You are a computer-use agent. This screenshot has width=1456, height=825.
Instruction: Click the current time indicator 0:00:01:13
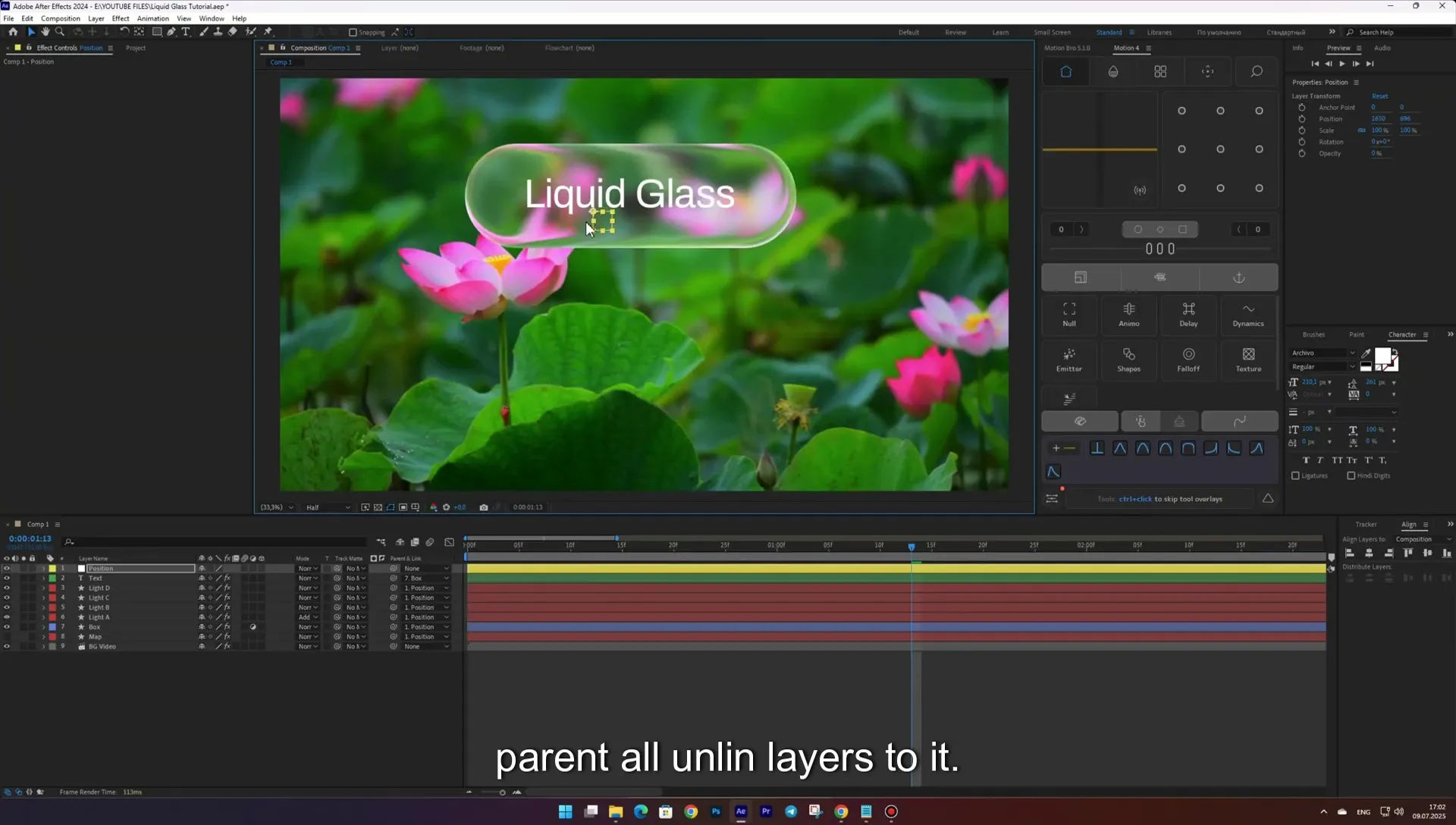[x=30, y=538]
